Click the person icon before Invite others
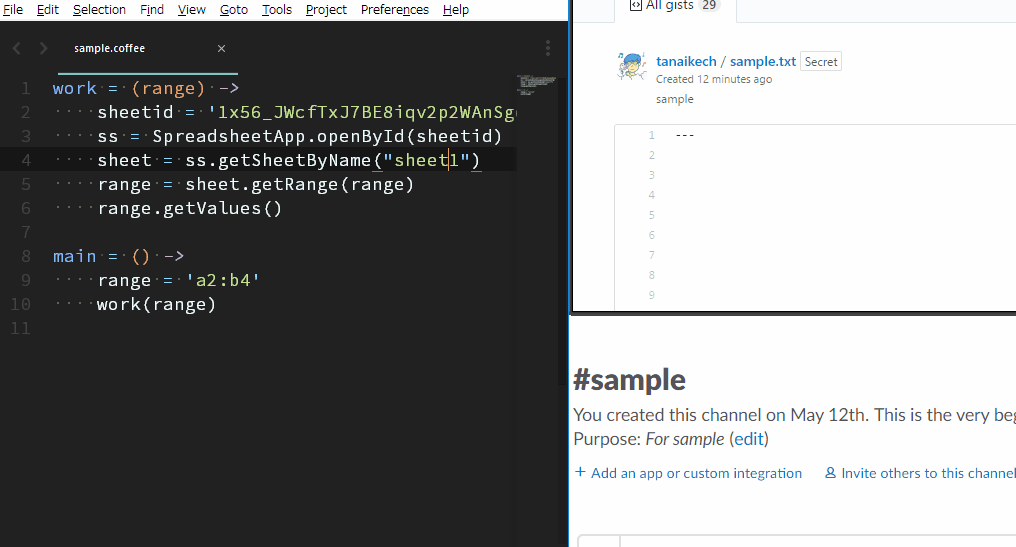 pyautogui.click(x=830, y=473)
